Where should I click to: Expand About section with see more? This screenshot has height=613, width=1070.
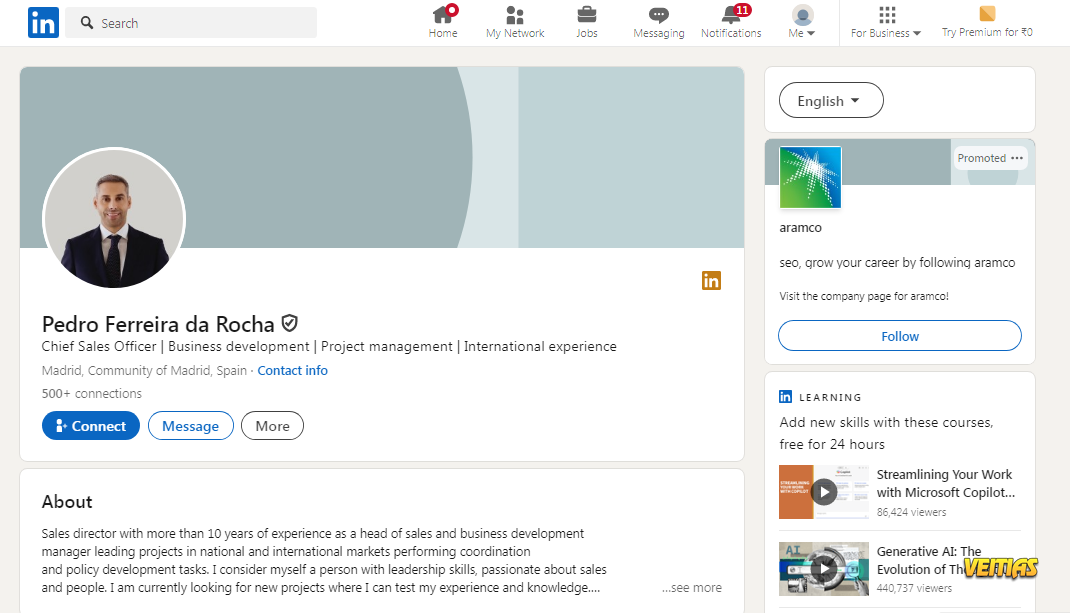click(x=691, y=587)
